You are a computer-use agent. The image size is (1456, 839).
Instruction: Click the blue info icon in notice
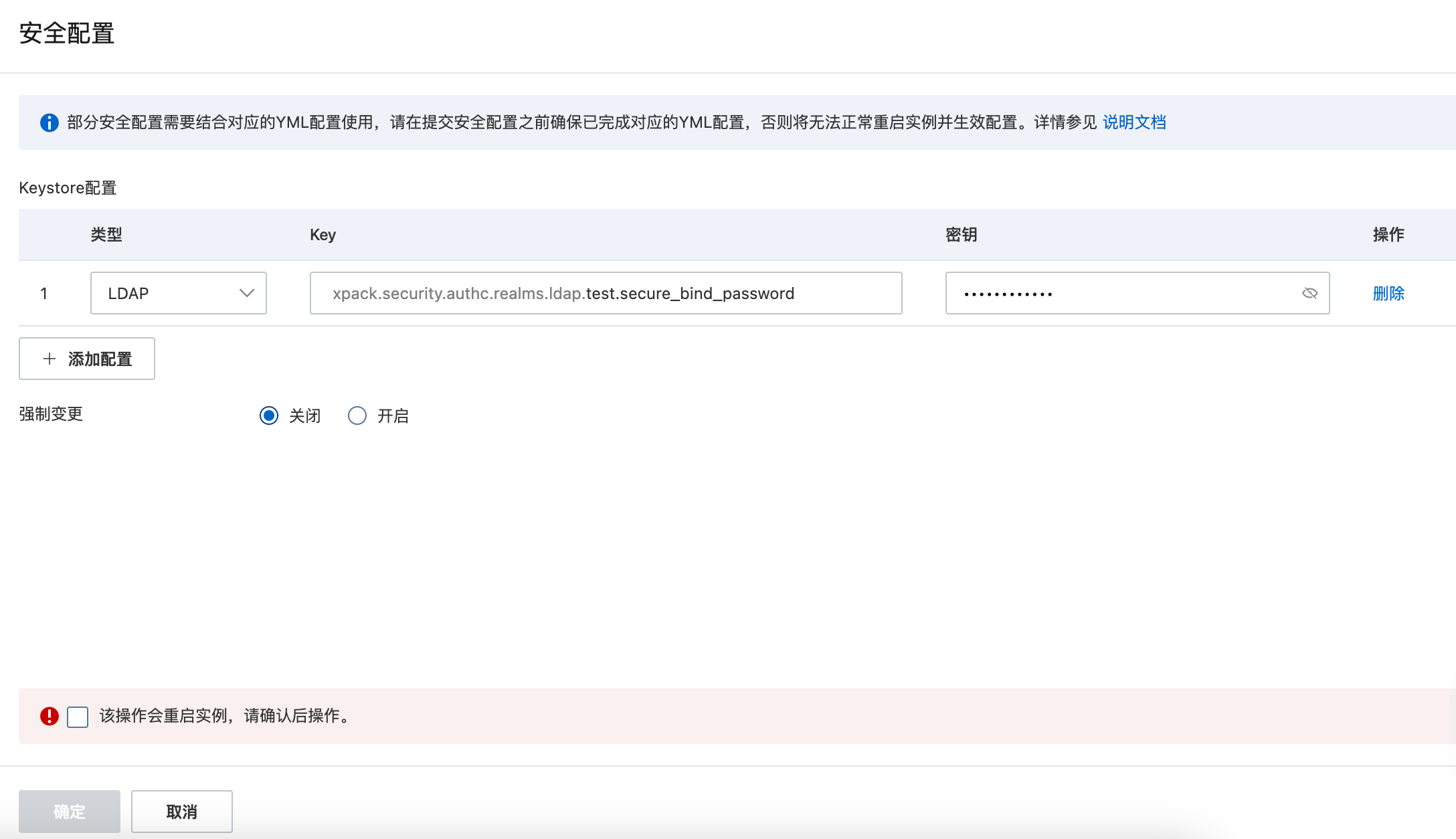(x=49, y=122)
